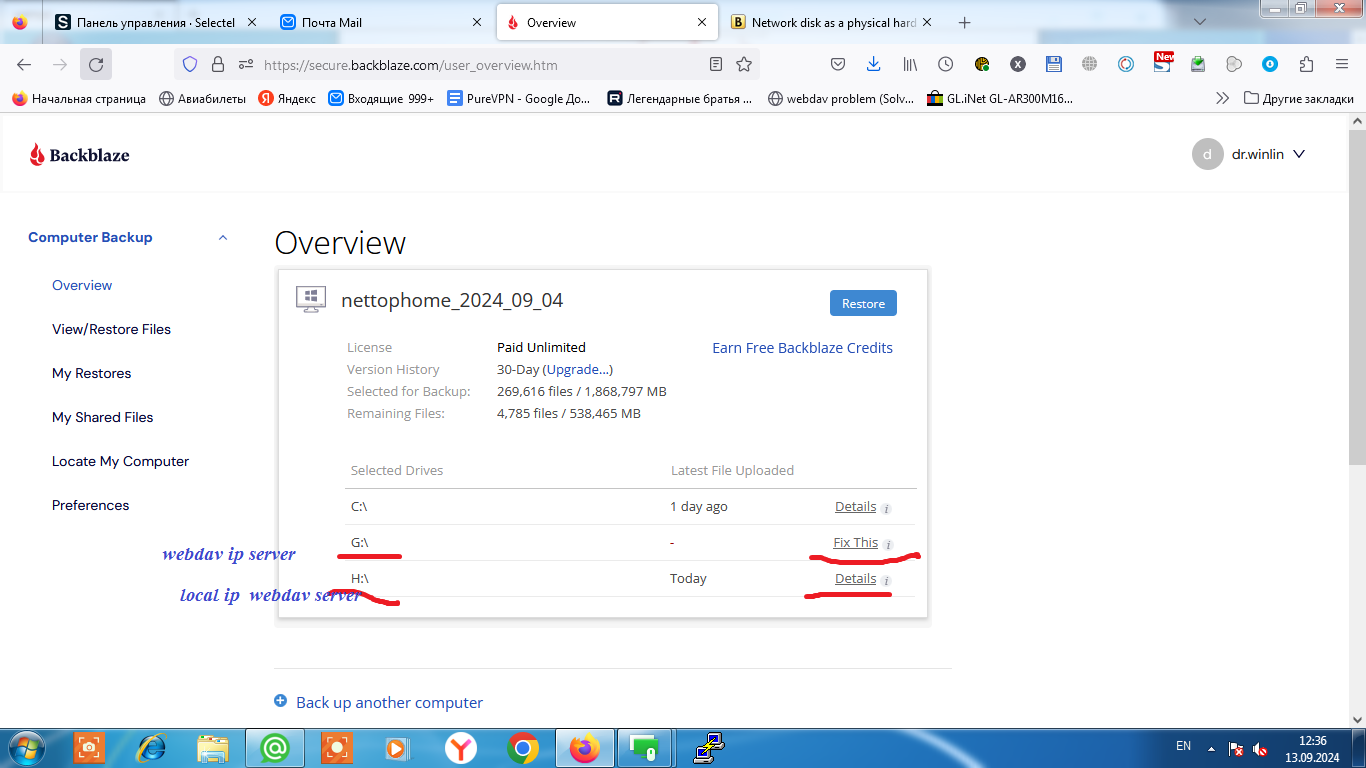Open Internet Explorer from the taskbar
1366x768 pixels.
pos(151,747)
